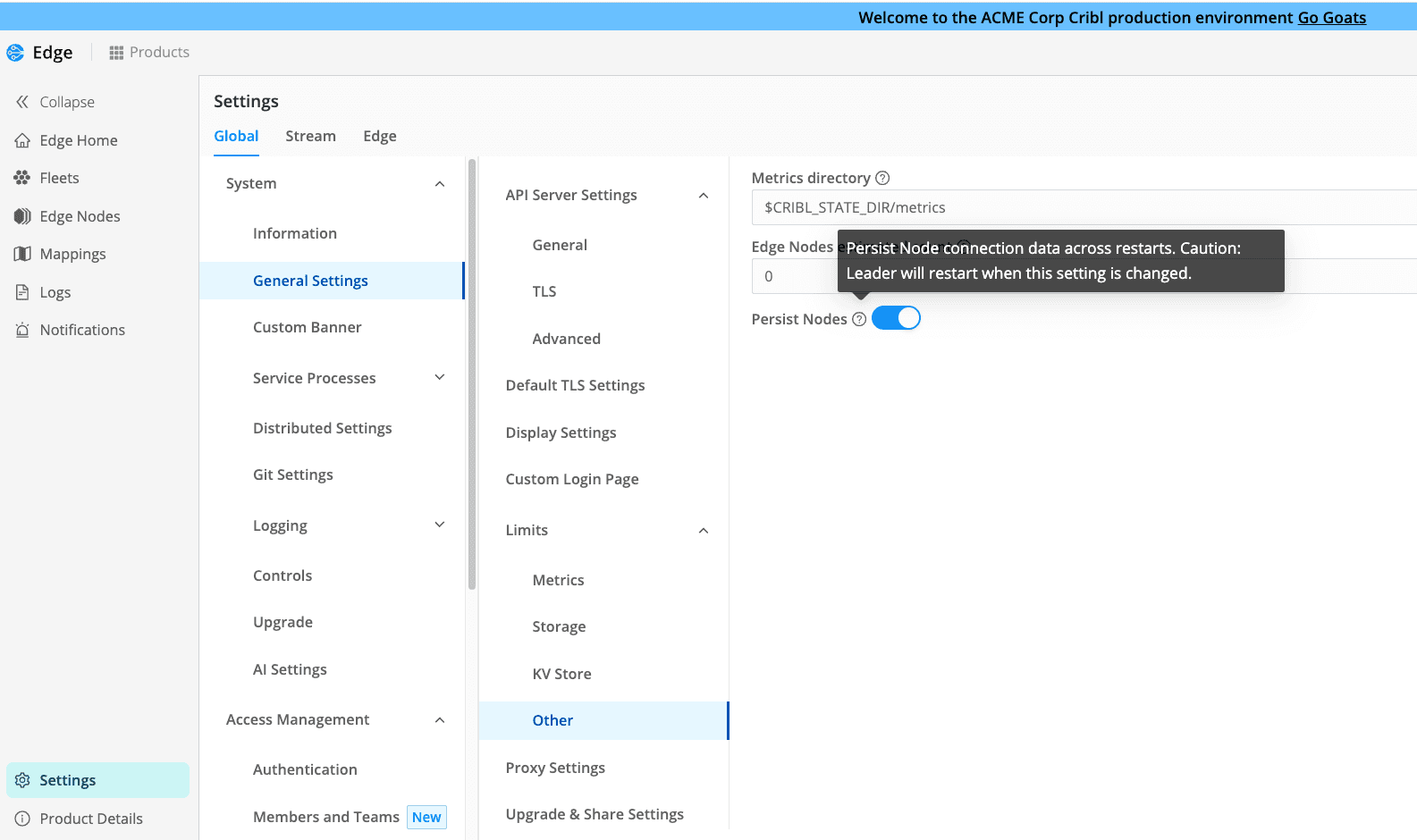The image size is (1417, 840).
Task: Click the Metrics directory input field
Action: (x=1073, y=207)
